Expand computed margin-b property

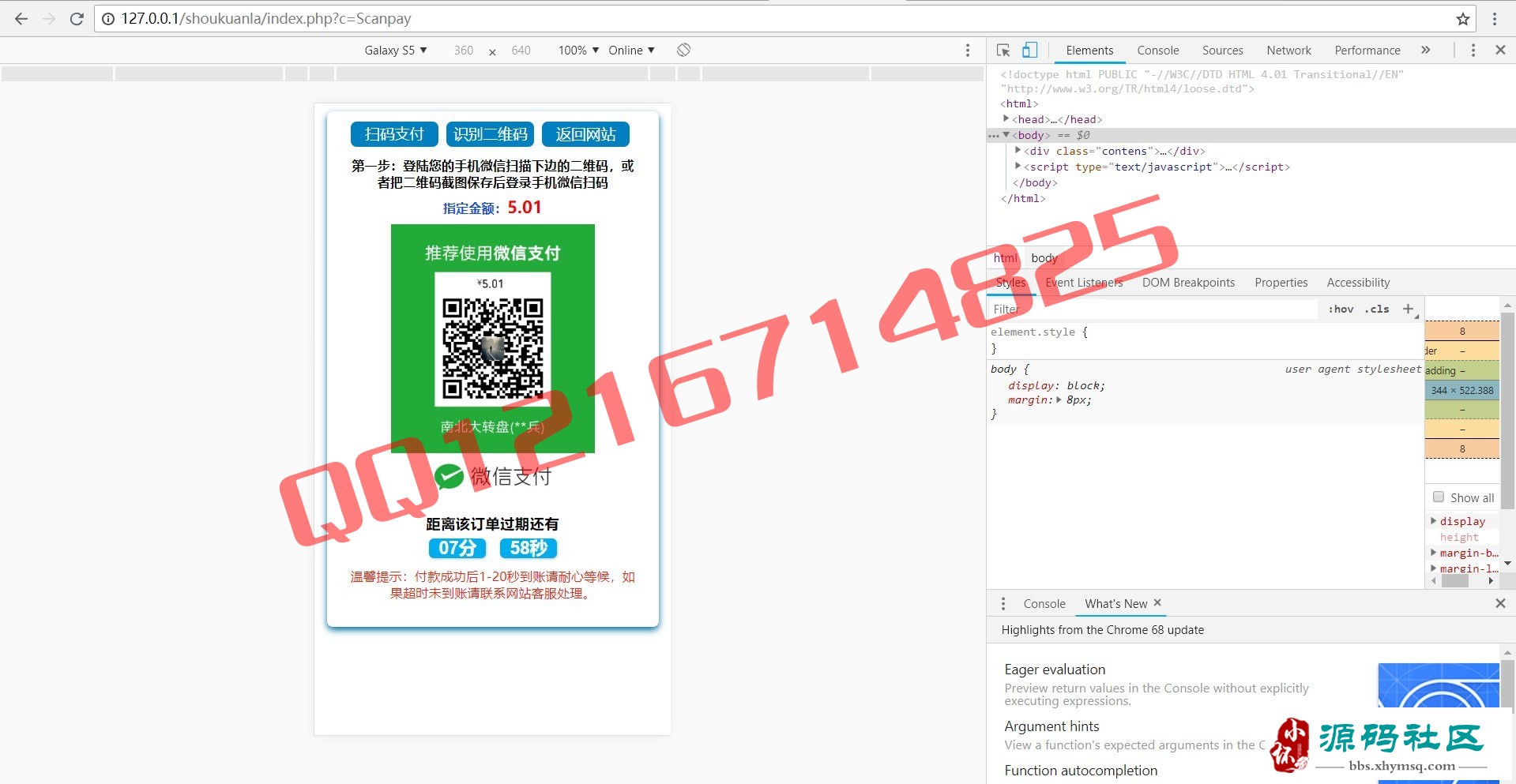[1433, 552]
